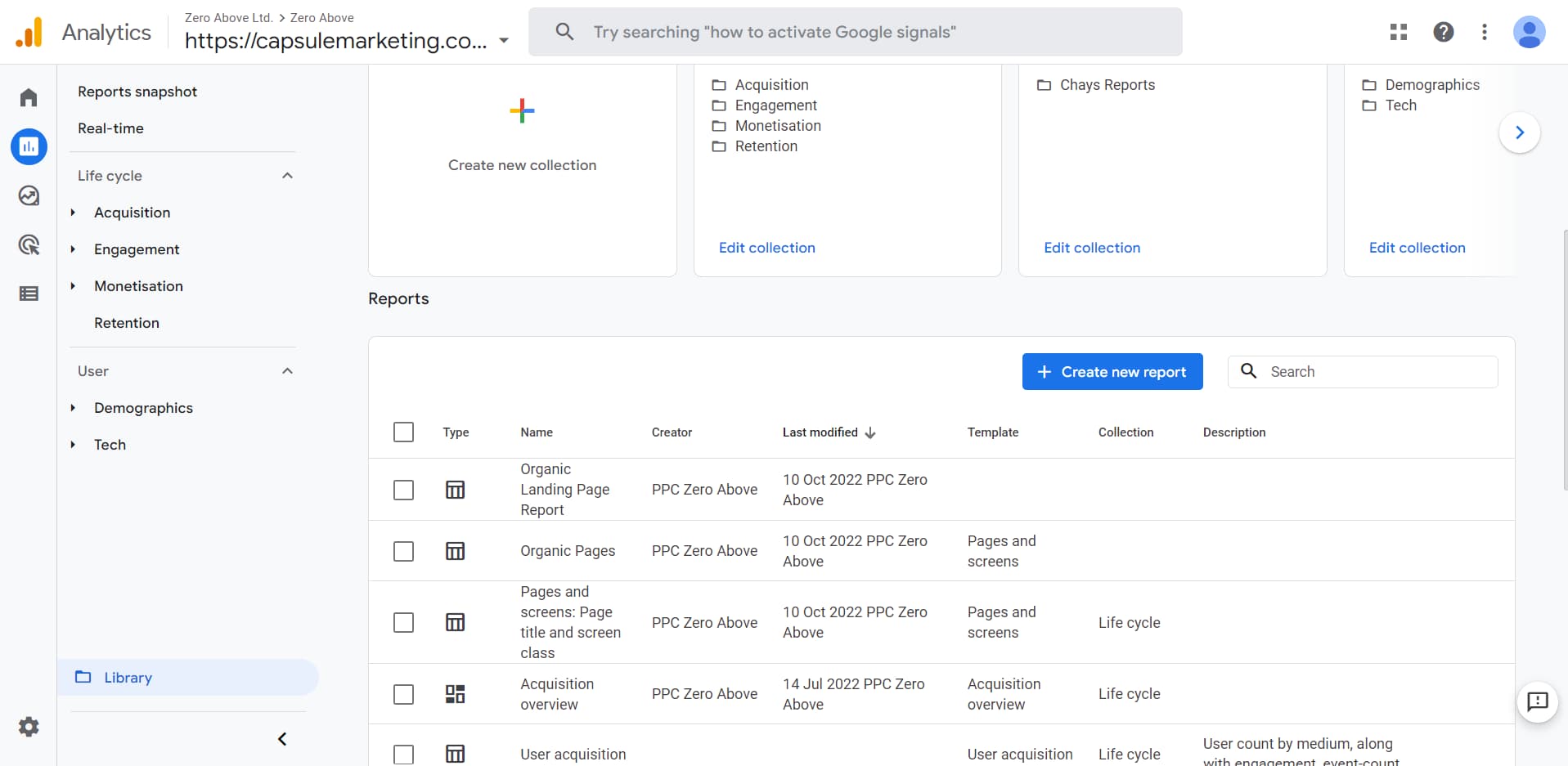
Task: Click the 'Zero Above Ltd.' account breadcrumb
Action: click(228, 18)
